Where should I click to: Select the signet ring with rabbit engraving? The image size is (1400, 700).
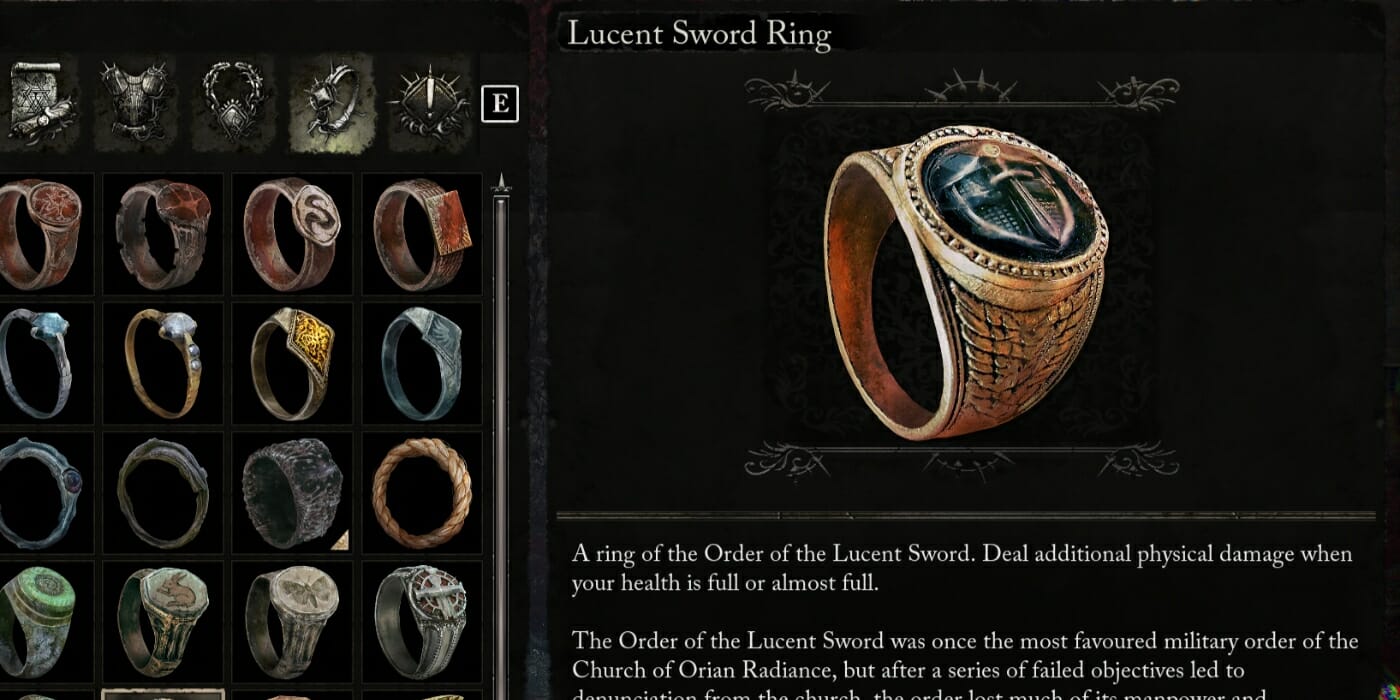click(163, 621)
